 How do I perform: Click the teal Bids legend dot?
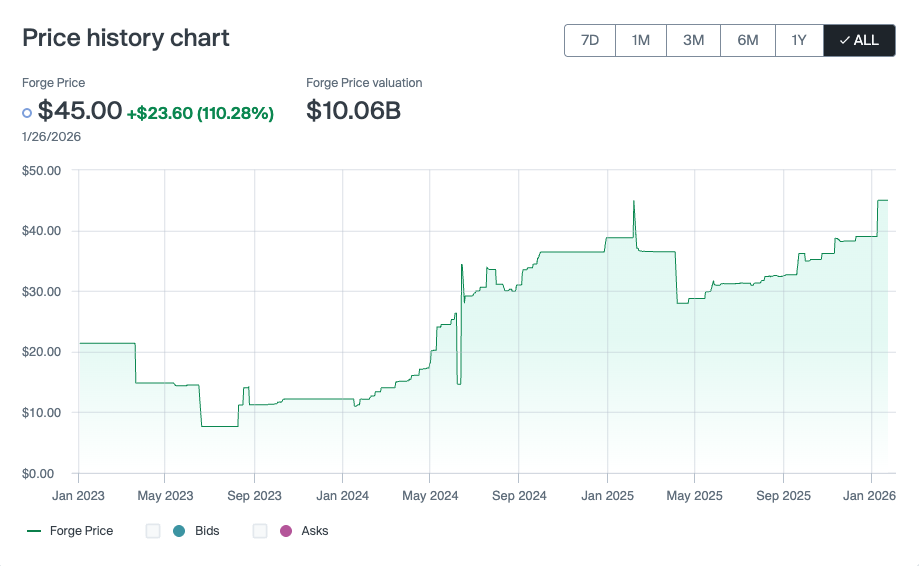(x=179, y=531)
